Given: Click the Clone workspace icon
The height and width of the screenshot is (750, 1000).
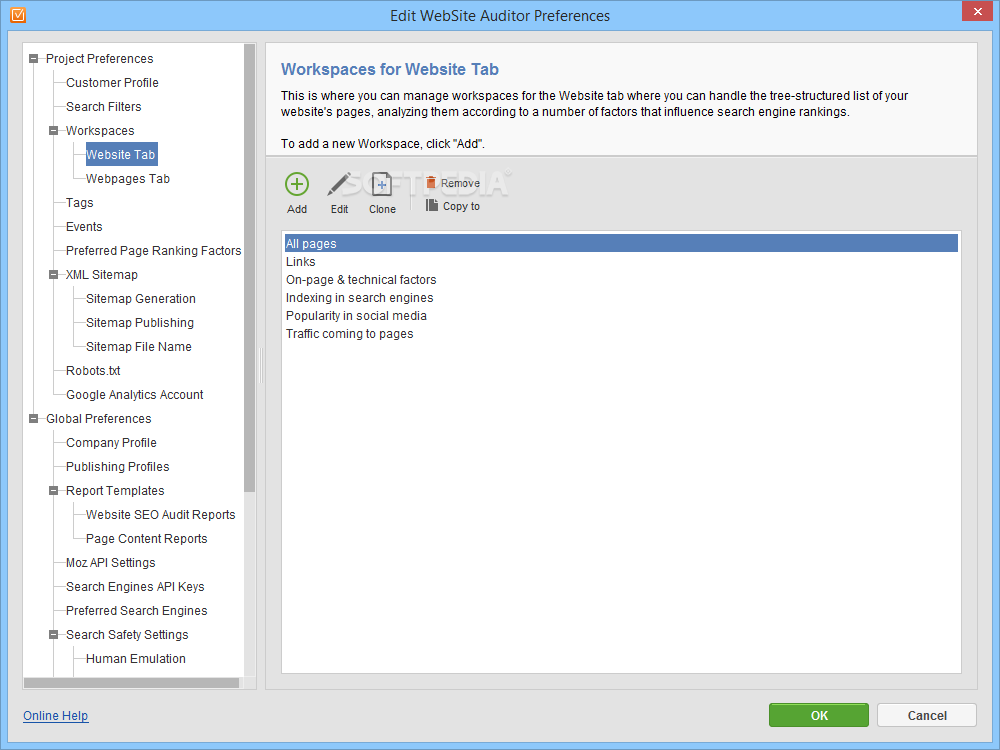Looking at the screenshot, I should point(381,184).
